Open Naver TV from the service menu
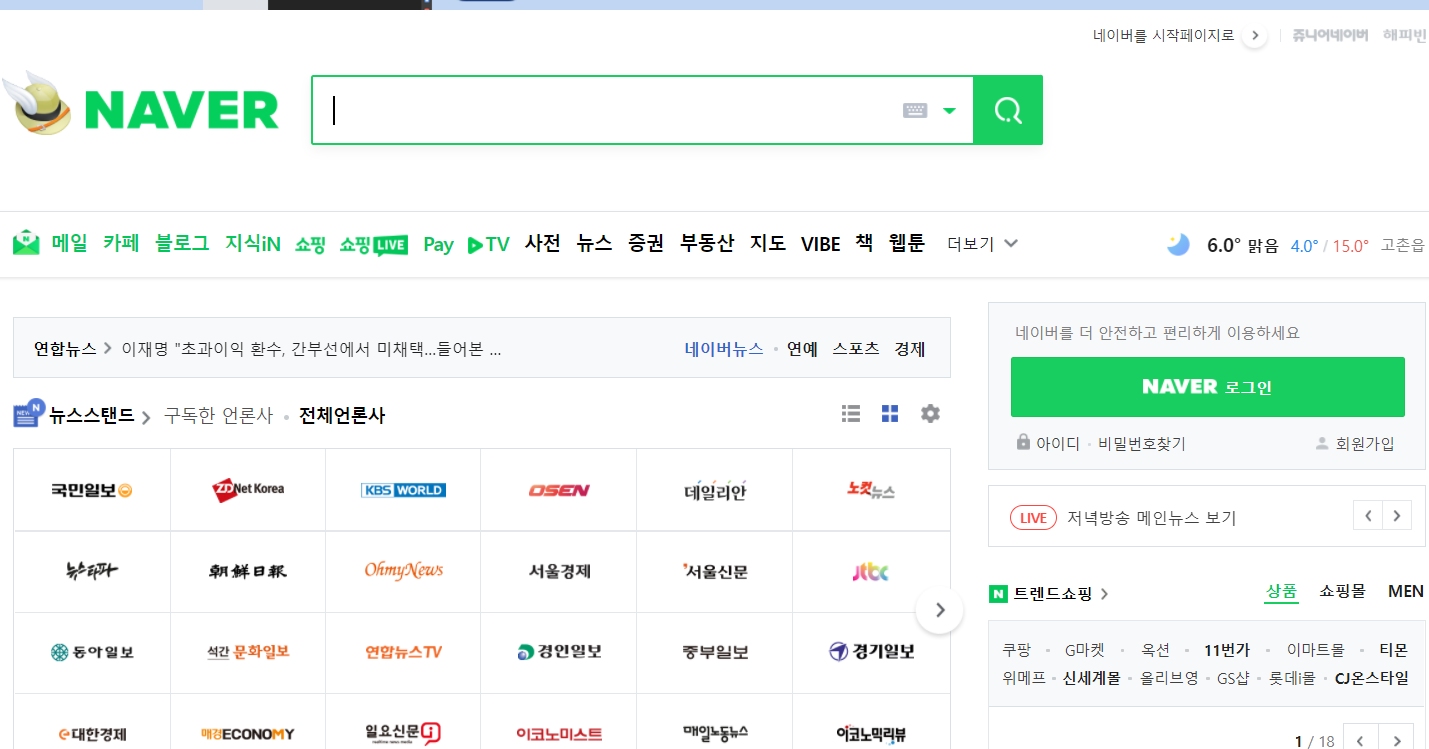The width and height of the screenshot is (1429, 749). pos(488,244)
